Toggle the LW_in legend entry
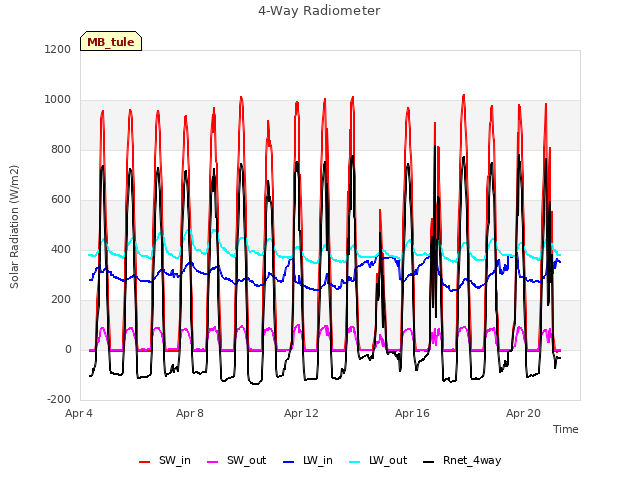This screenshot has width=640, height=480. coord(308,461)
